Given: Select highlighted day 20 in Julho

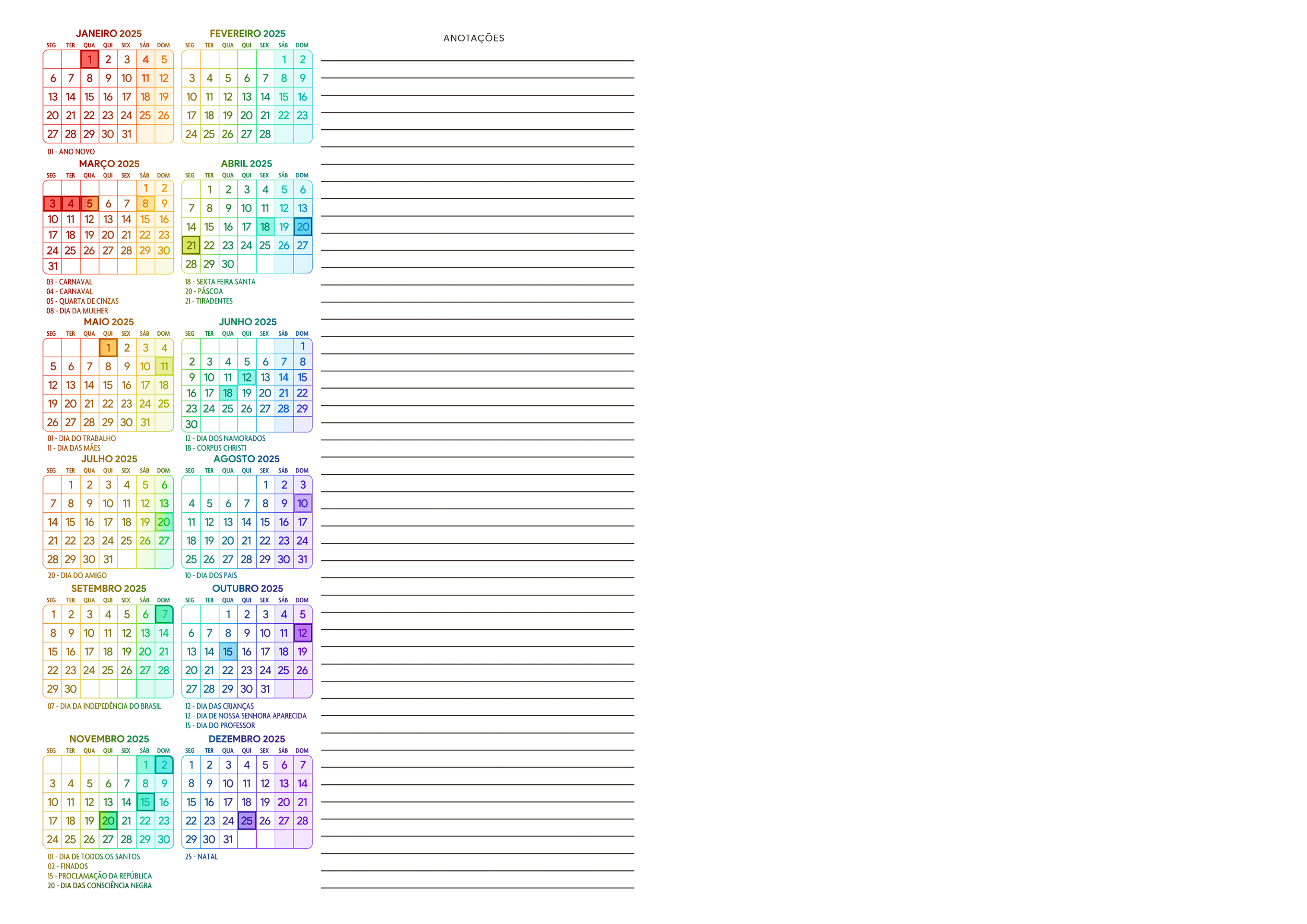Looking at the screenshot, I should [164, 522].
